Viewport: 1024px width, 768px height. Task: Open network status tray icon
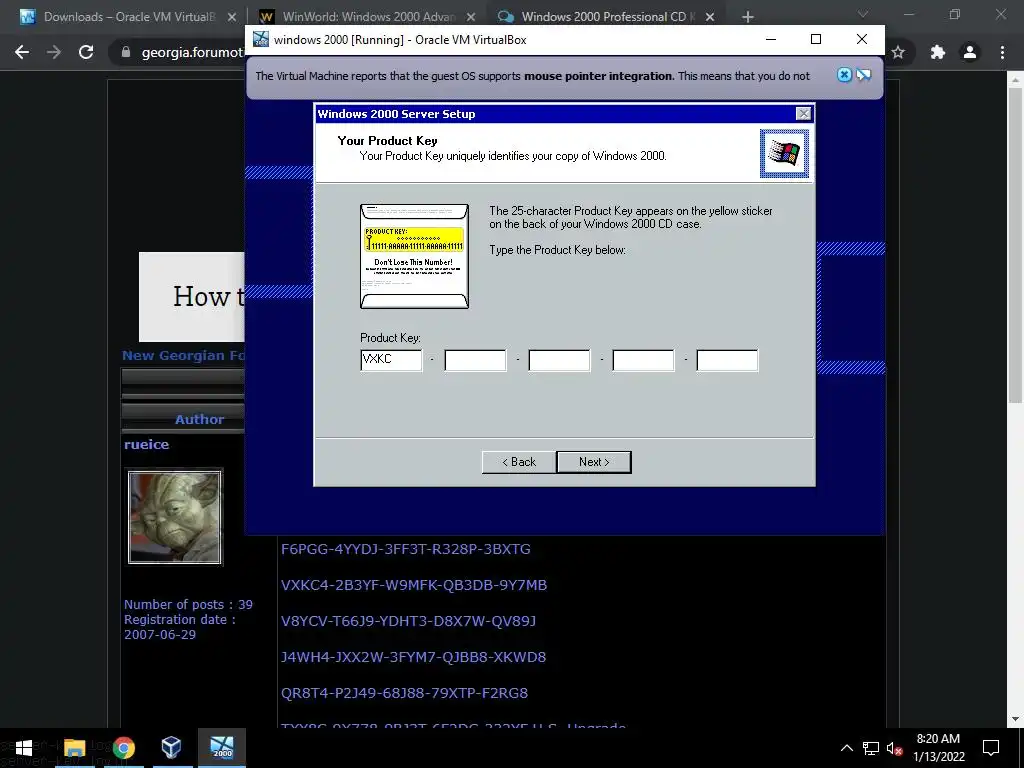871,748
